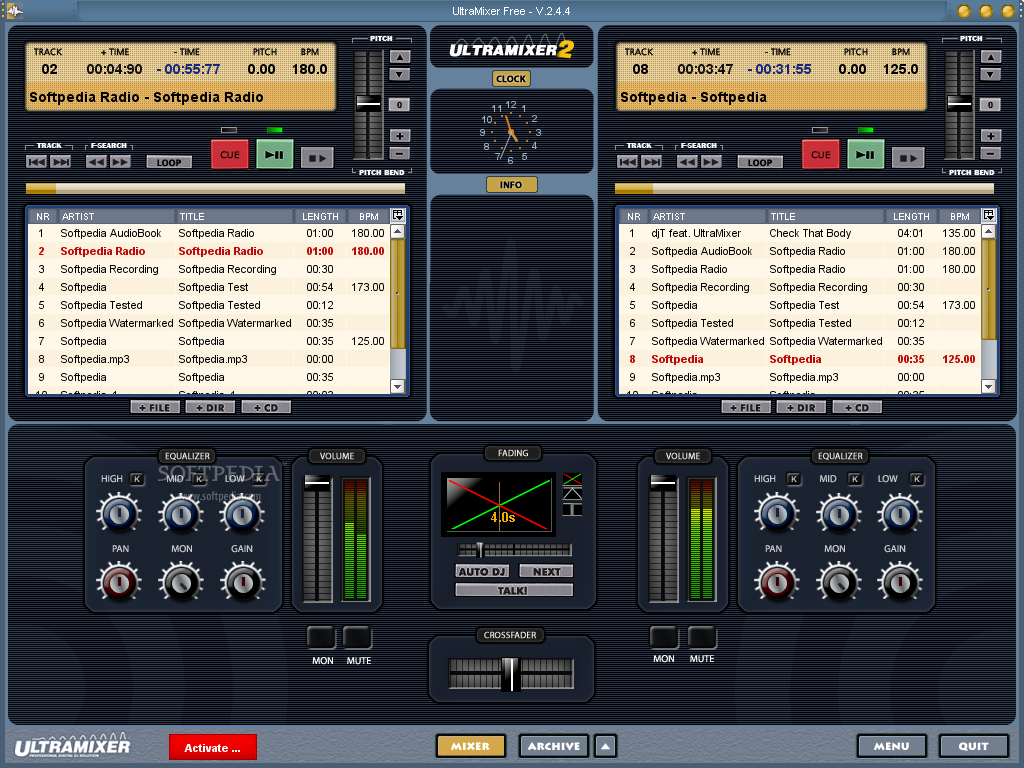
Task: Click red CUE button on right deck
Action: pos(821,155)
